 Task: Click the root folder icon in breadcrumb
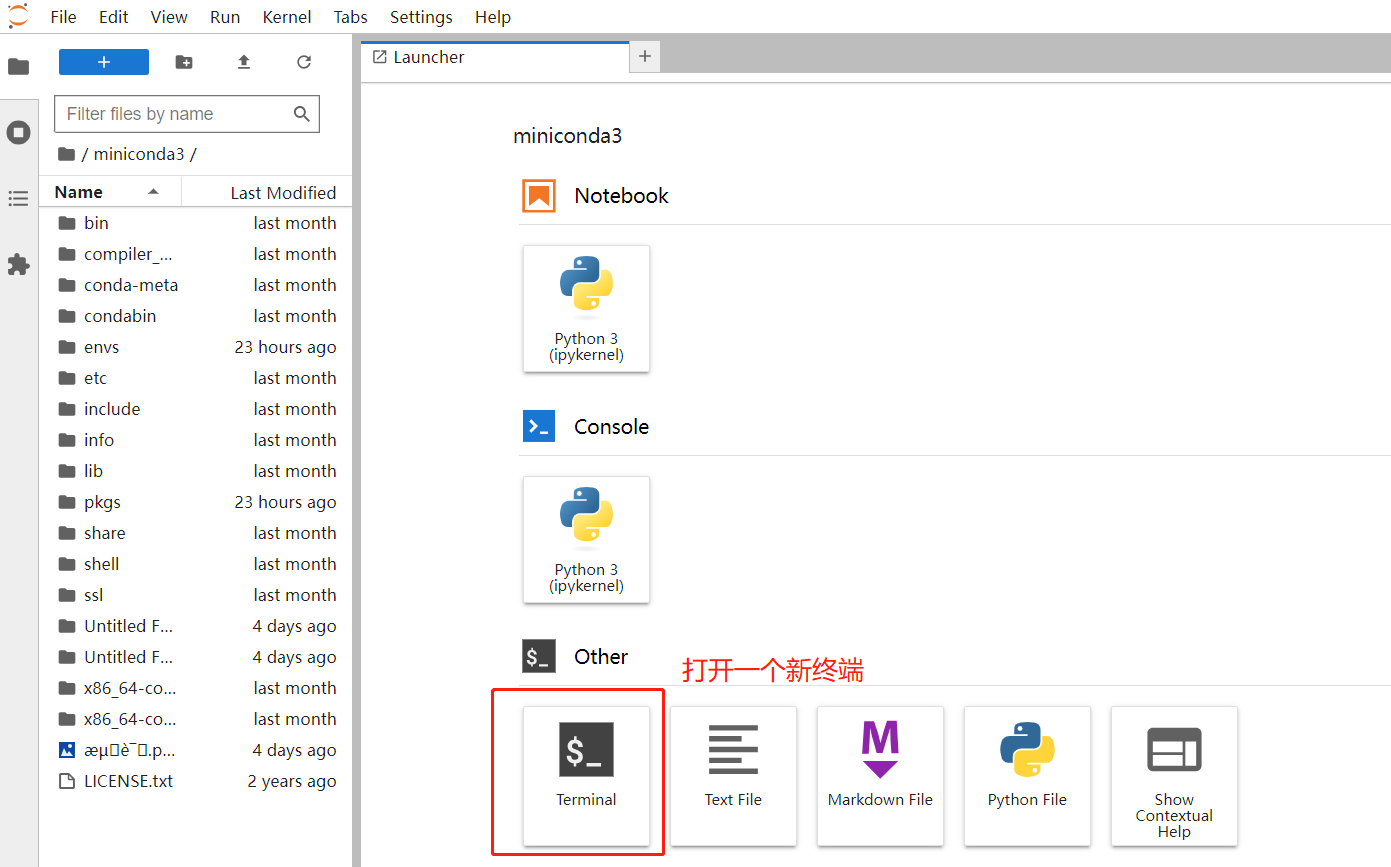[67, 154]
